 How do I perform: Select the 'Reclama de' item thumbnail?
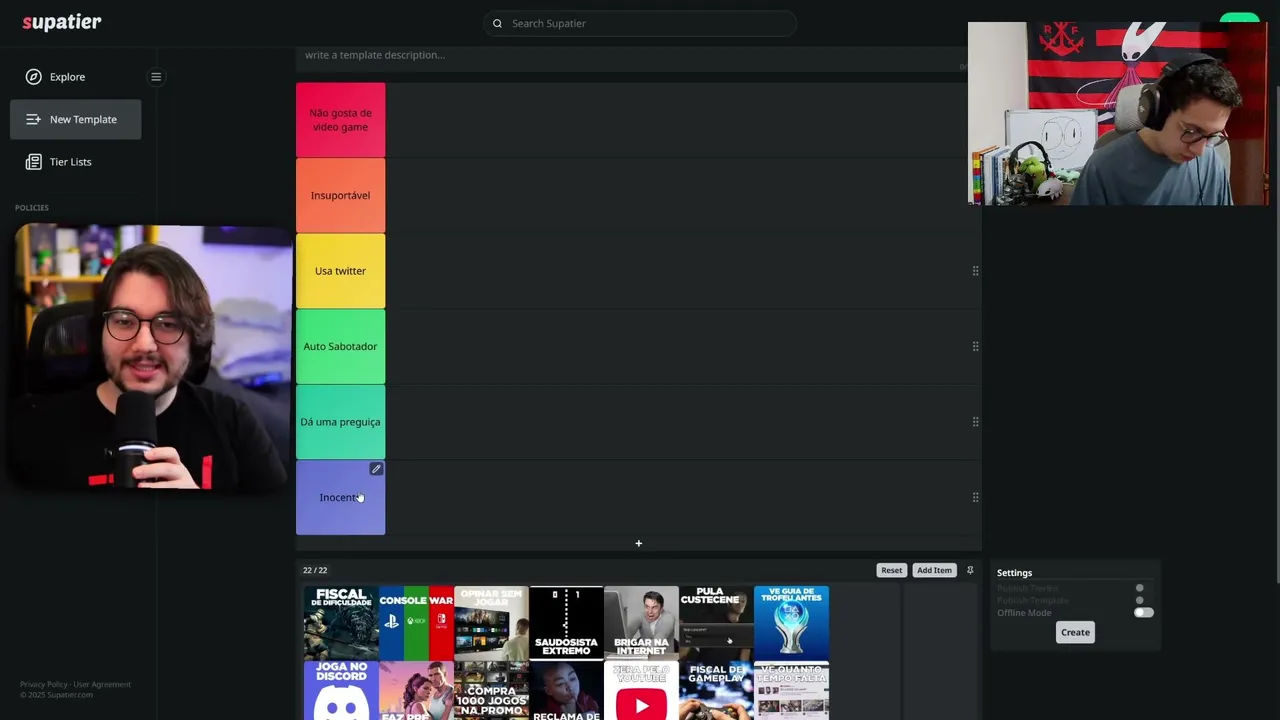tap(566, 690)
